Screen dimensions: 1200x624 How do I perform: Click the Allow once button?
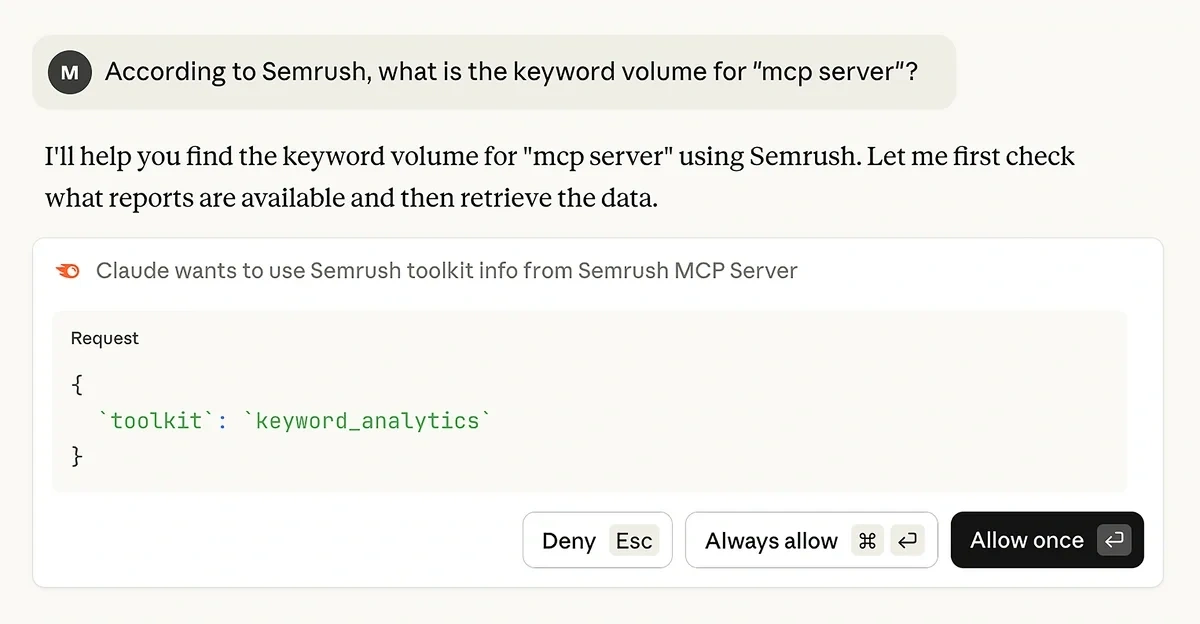point(1047,540)
